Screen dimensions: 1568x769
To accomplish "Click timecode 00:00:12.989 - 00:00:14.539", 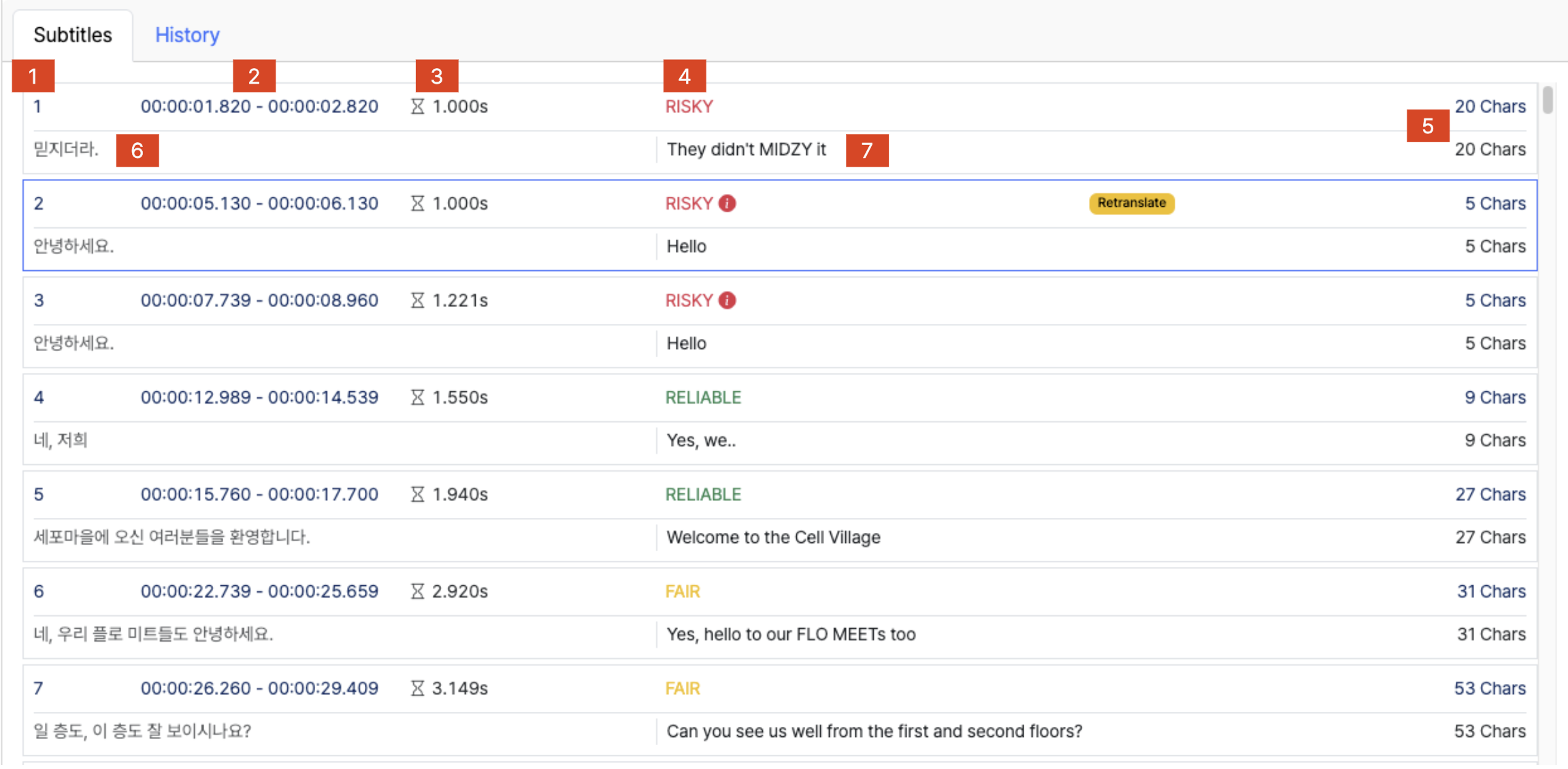I will tap(259, 397).
